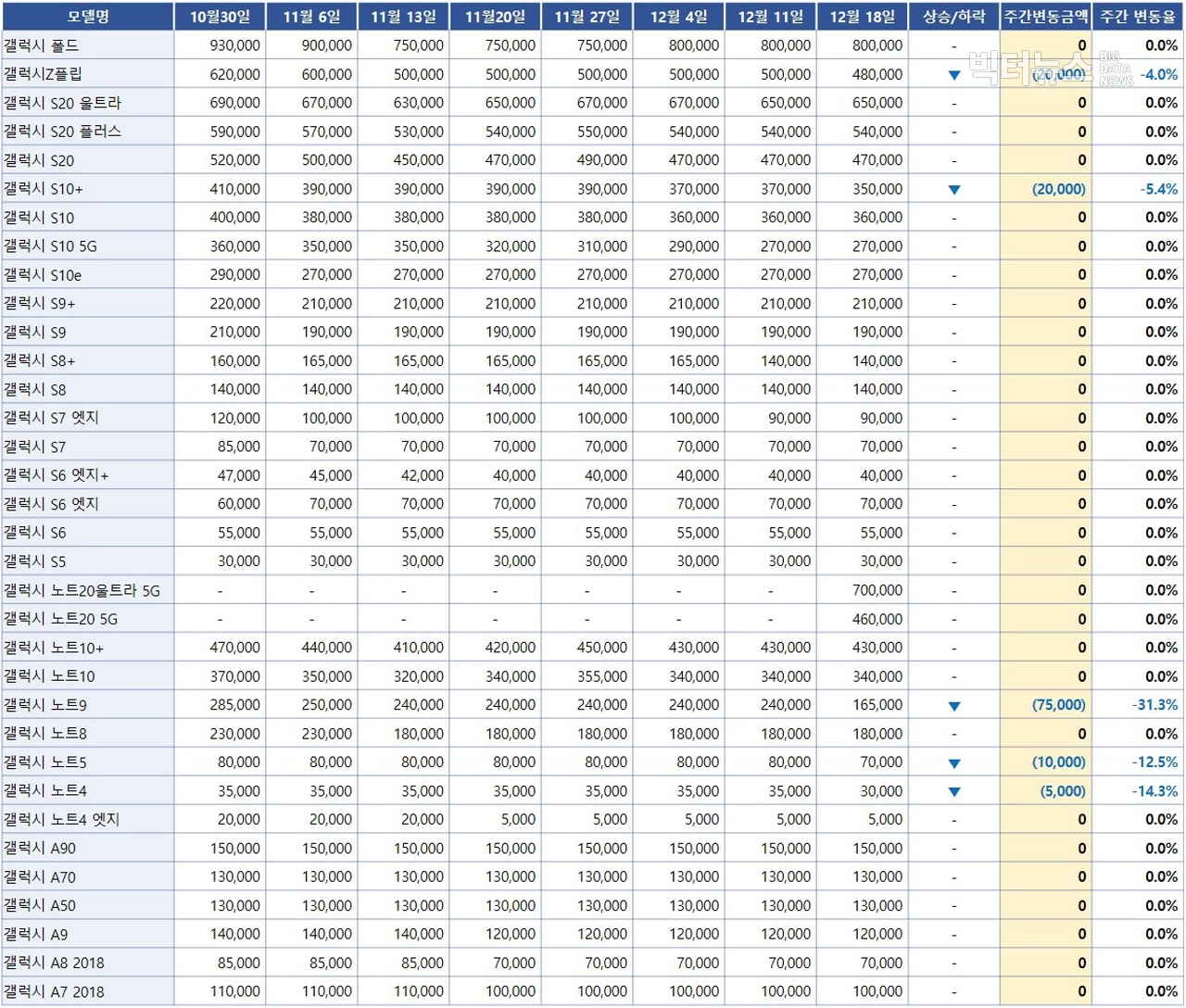Click the down arrow in 갤럭시 S10+ row
Image resolution: width=1186 pixels, height=1008 pixels.
pyautogui.click(x=954, y=190)
